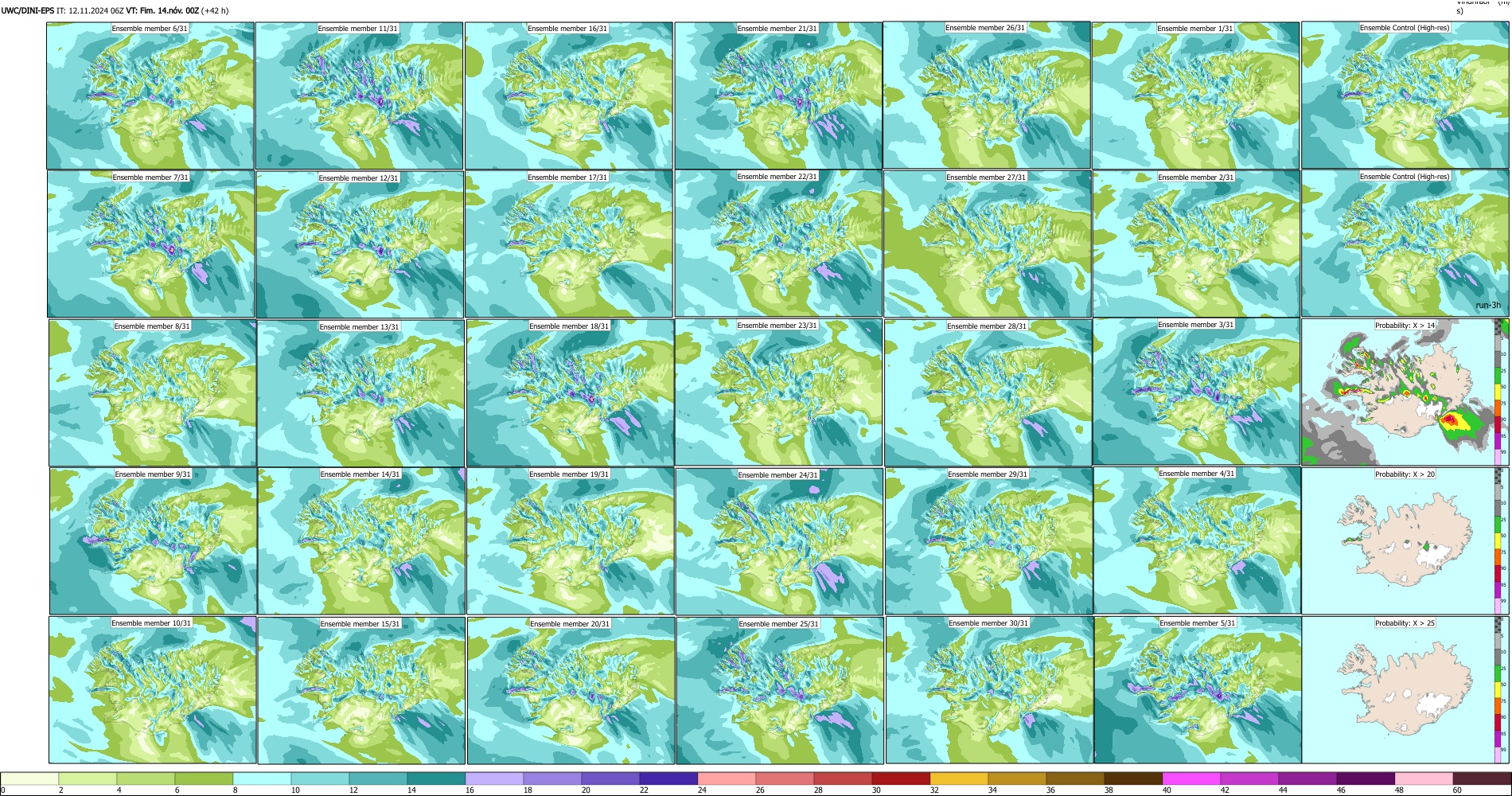
Task: Pick the purple swatch between 20 and 22
Action: 610,778
